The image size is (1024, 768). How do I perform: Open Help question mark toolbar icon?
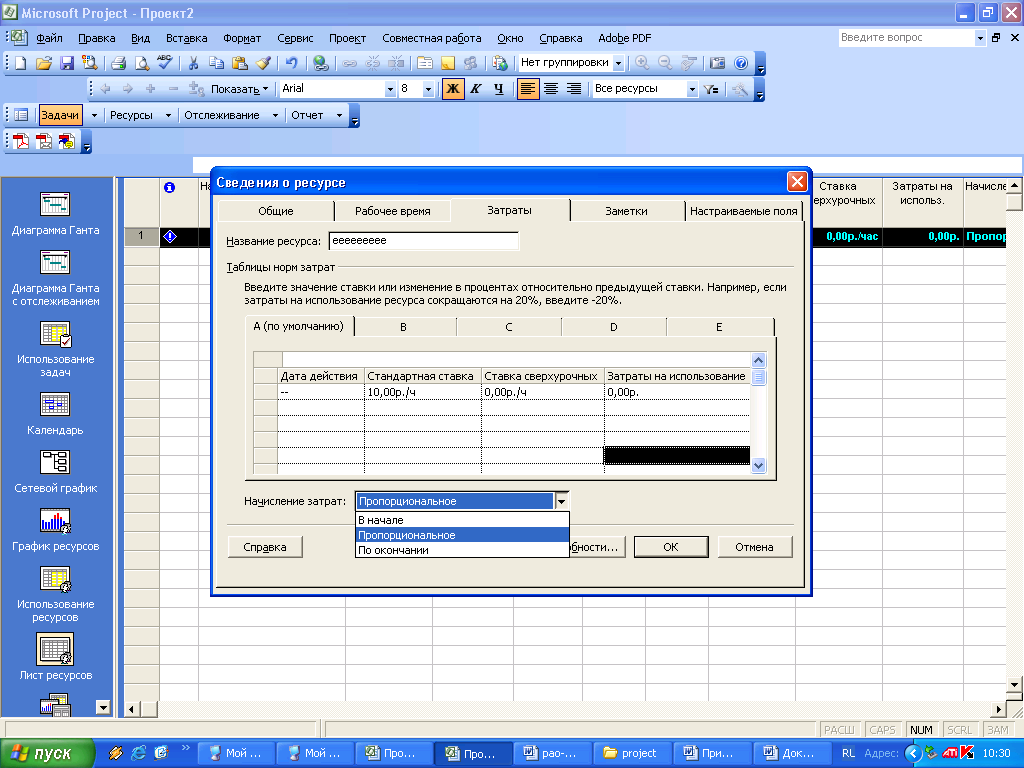tap(741, 63)
